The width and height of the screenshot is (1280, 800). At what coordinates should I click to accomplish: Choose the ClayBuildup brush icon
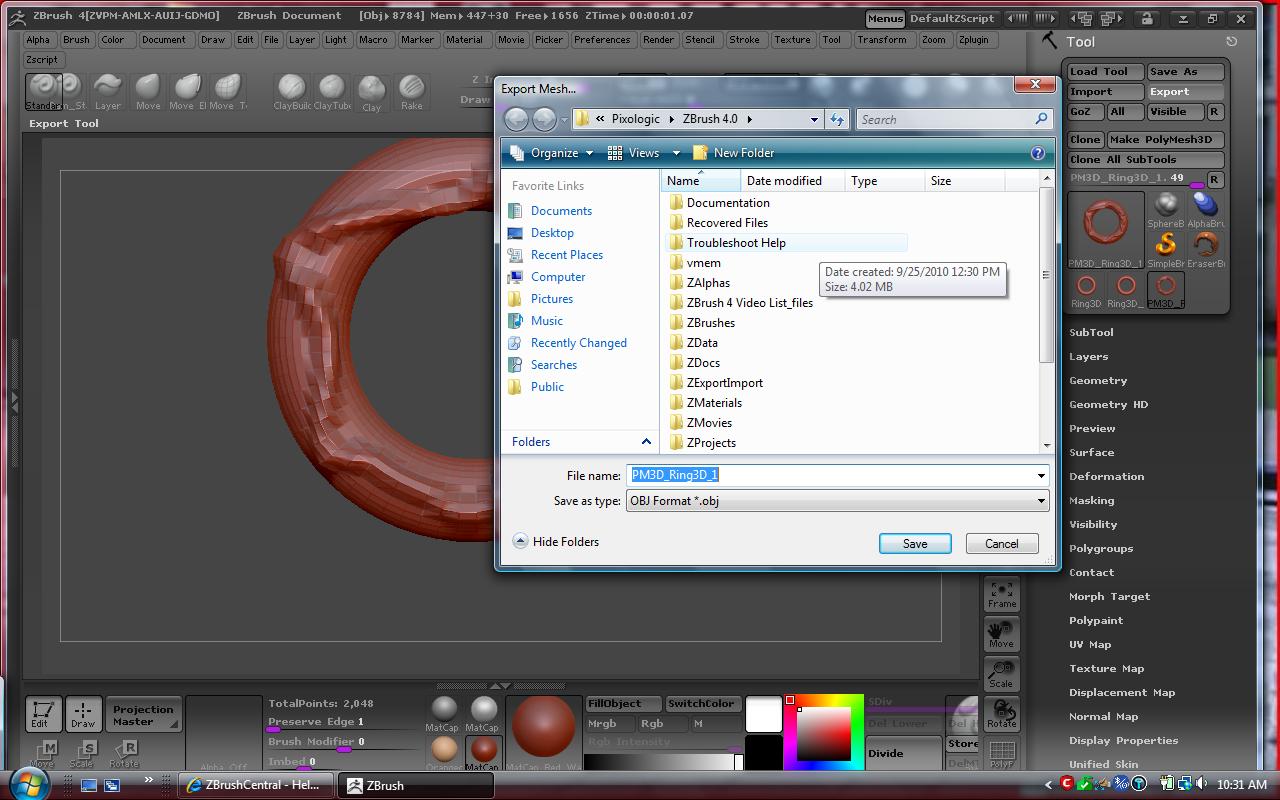(x=291, y=91)
